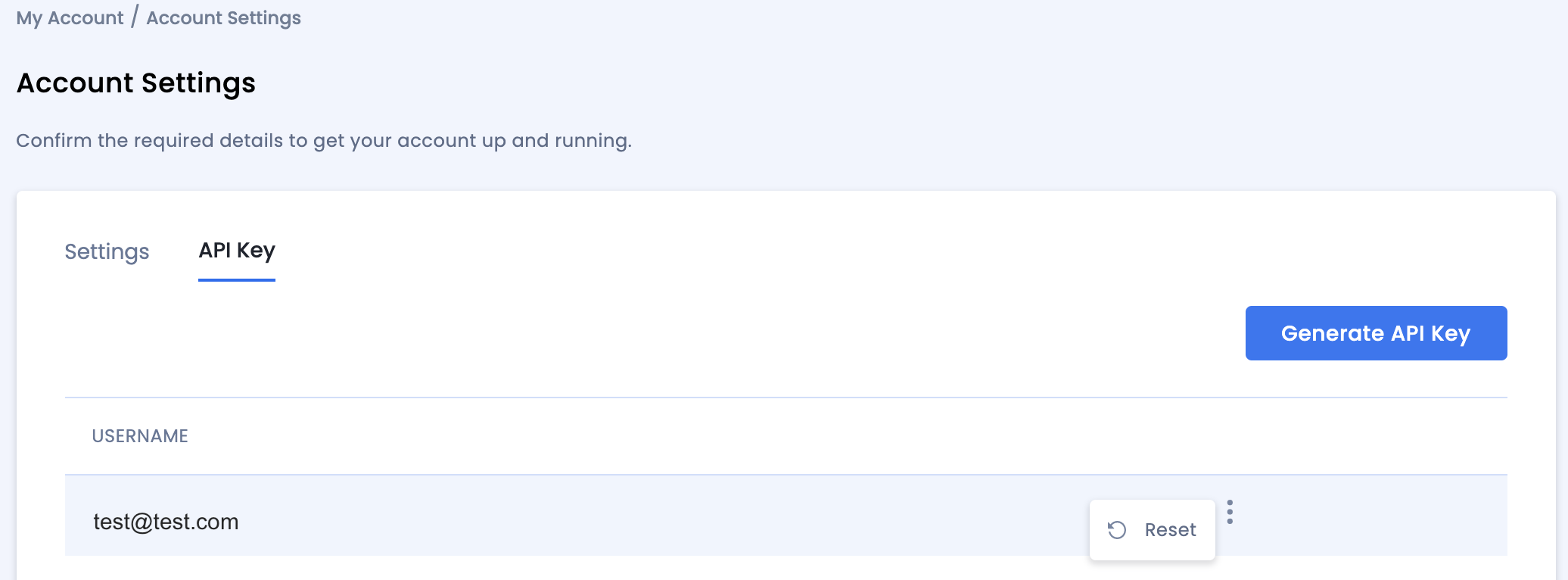Switch to the Settings tab
1568x580 pixels.
pos(107,251)
